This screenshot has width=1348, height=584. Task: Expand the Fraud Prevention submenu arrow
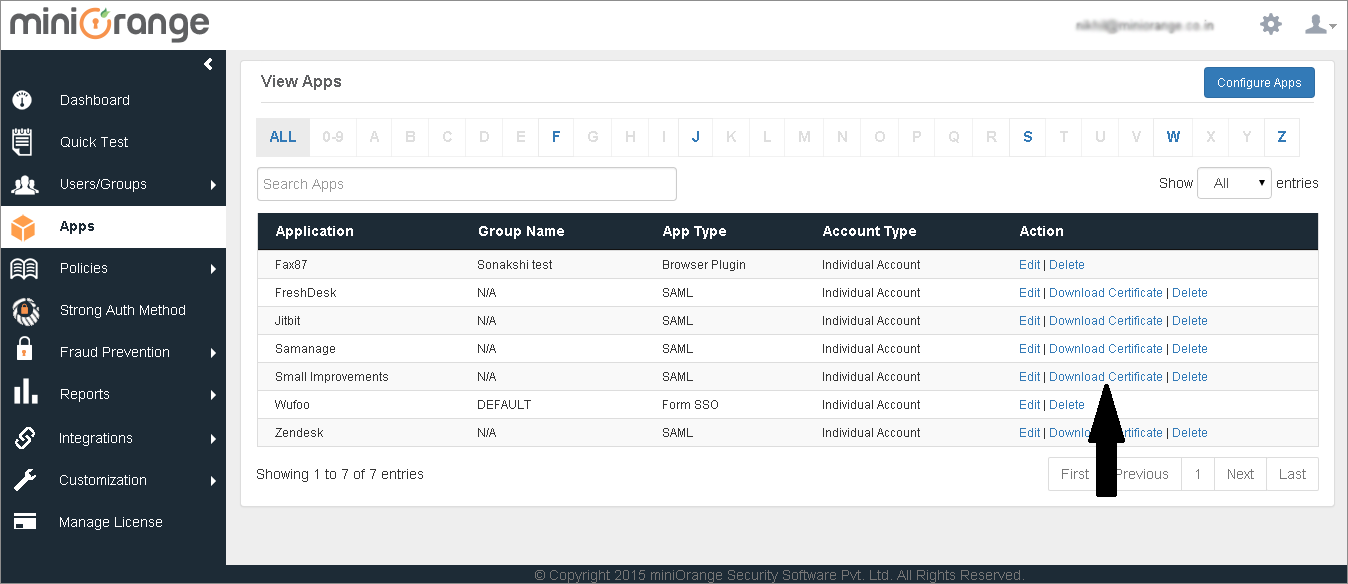coord(213,353)
